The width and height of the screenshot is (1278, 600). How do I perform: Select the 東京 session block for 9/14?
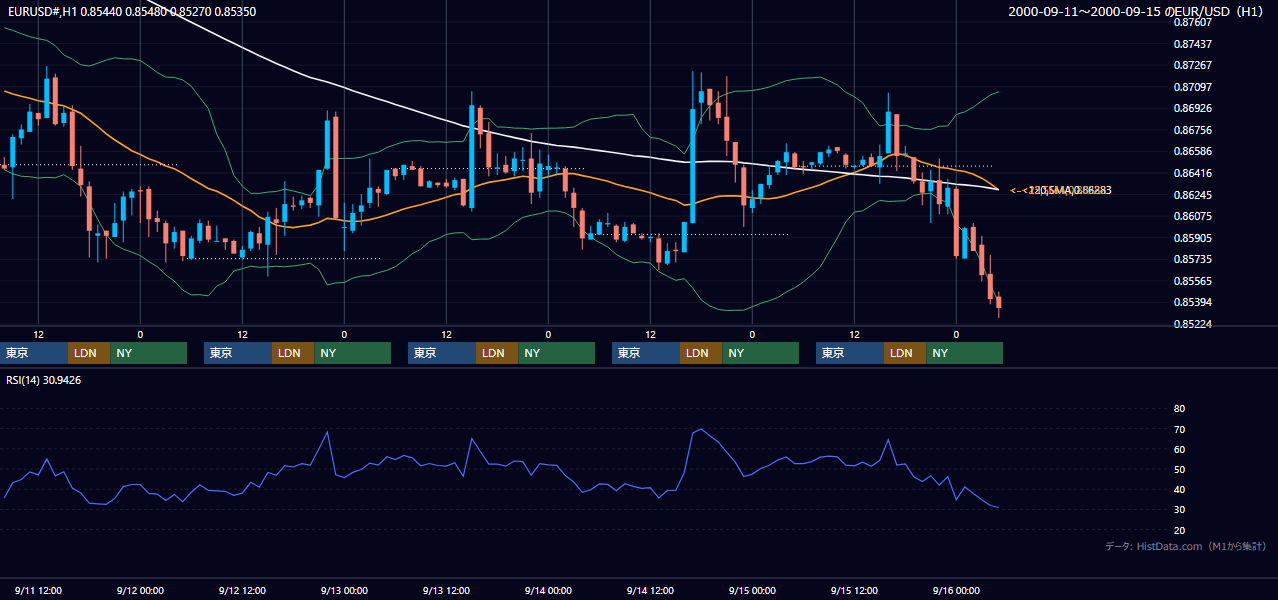point(646,353)
